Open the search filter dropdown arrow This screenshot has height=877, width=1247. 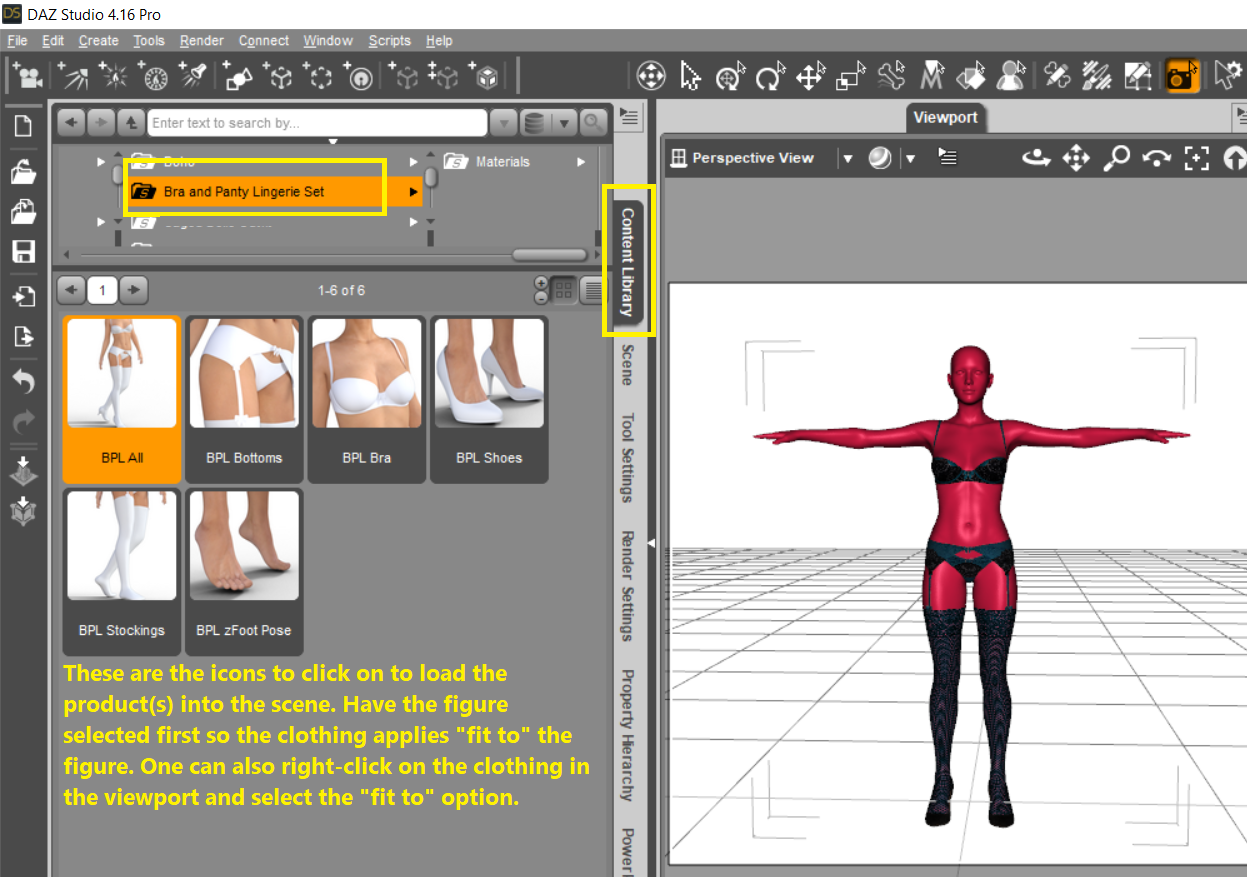coord(502,123)
